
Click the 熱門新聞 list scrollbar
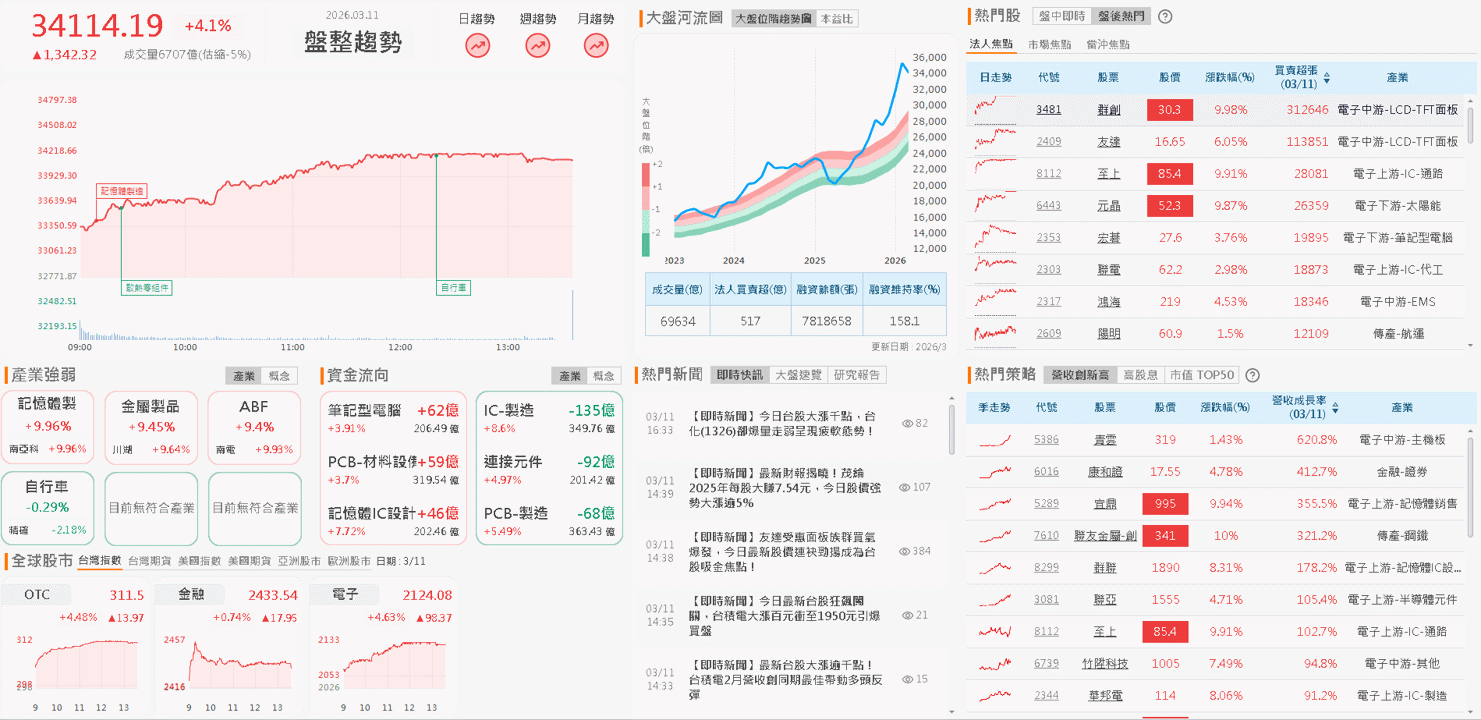[952, 428]
